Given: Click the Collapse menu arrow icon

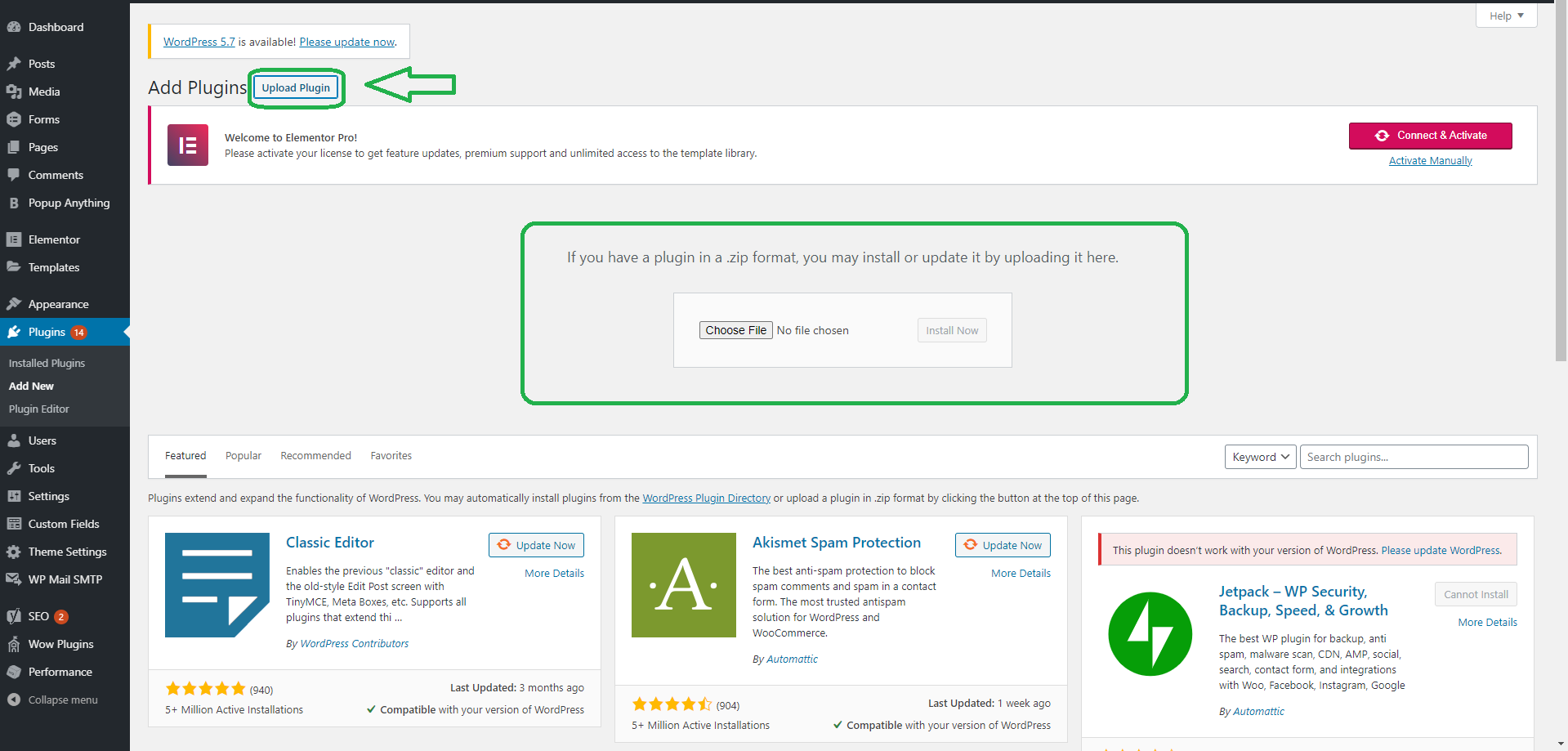Looking at the screenshot, I should 14,700.
